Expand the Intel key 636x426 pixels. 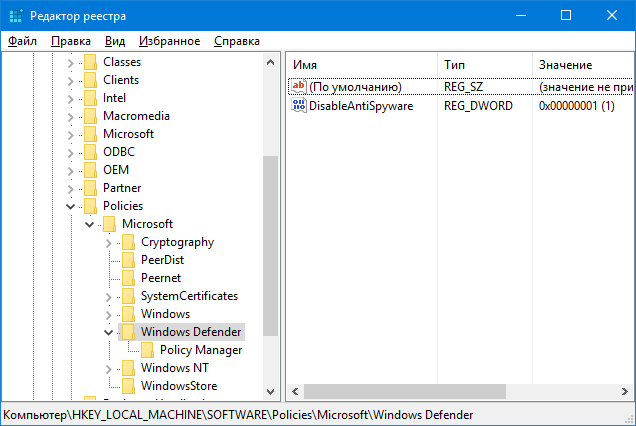(x=71, y=99)
